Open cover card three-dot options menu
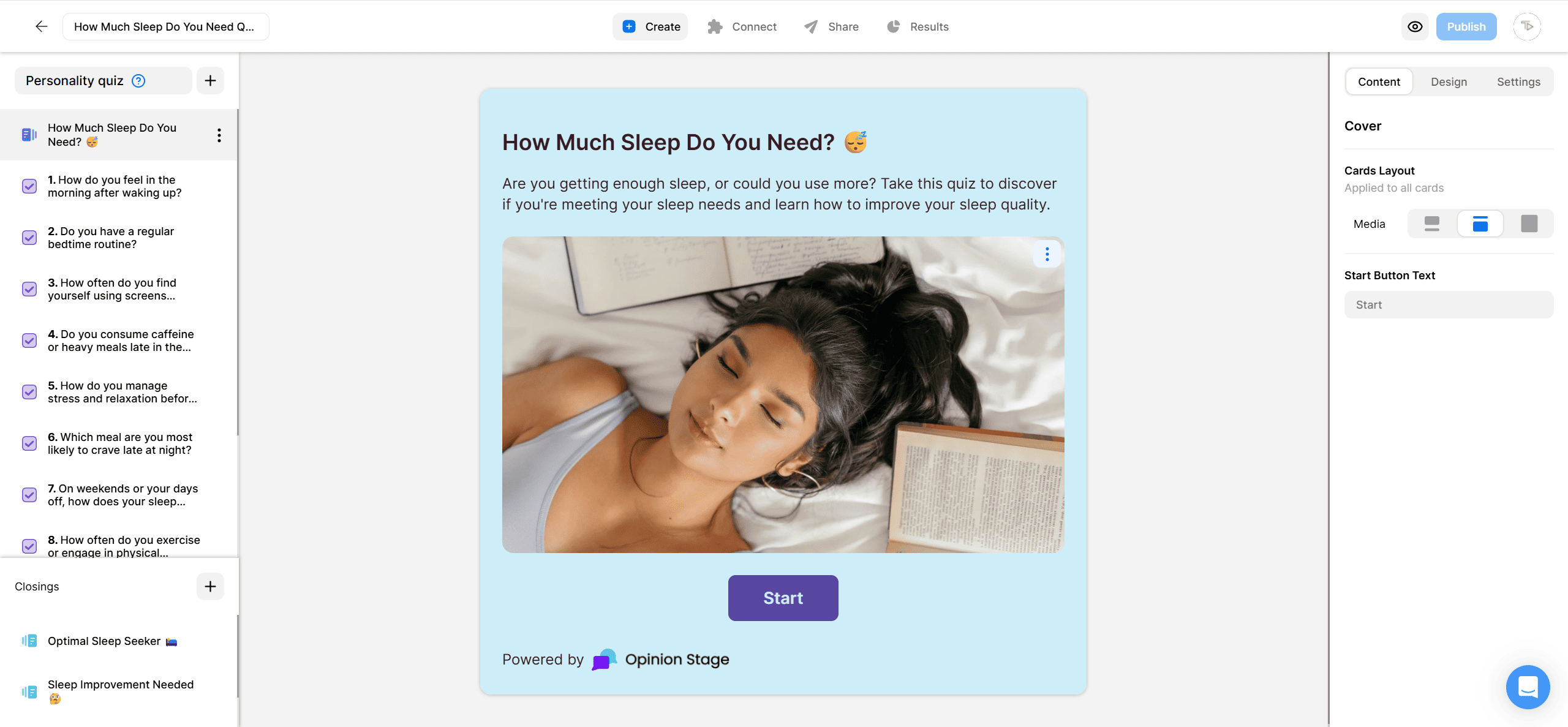Viewport: 1568px width, 727px height. (219, 135)
